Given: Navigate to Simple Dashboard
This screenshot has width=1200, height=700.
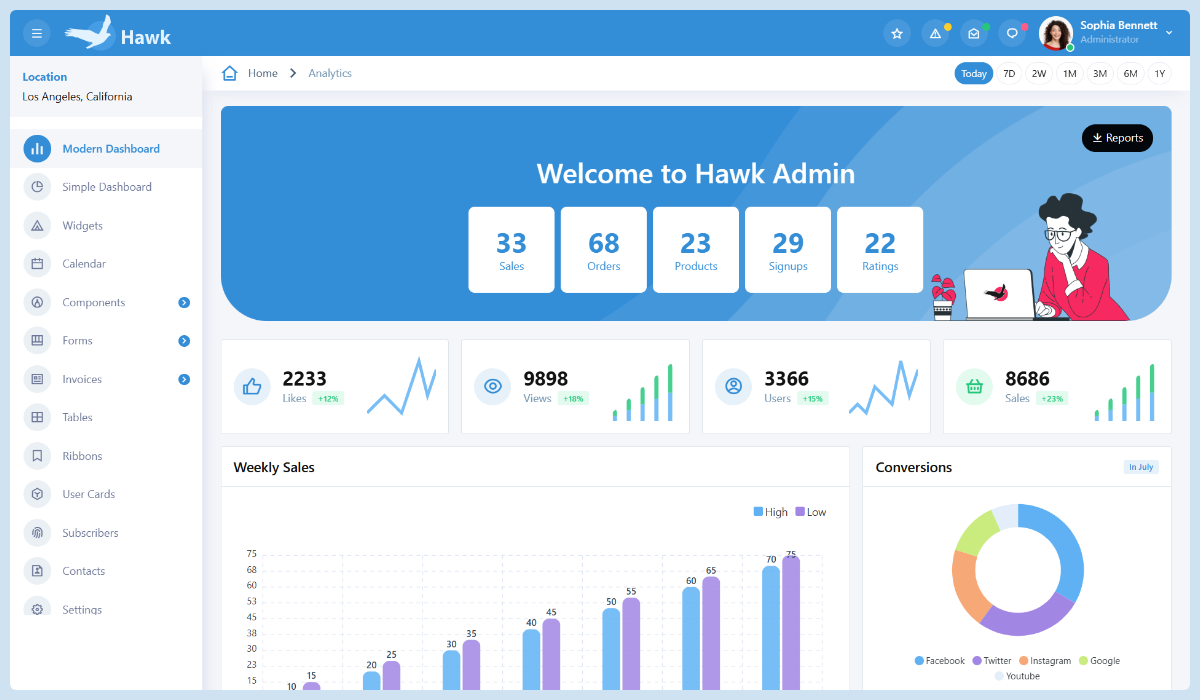Looking at the screenshot, I should coord(108,187).
